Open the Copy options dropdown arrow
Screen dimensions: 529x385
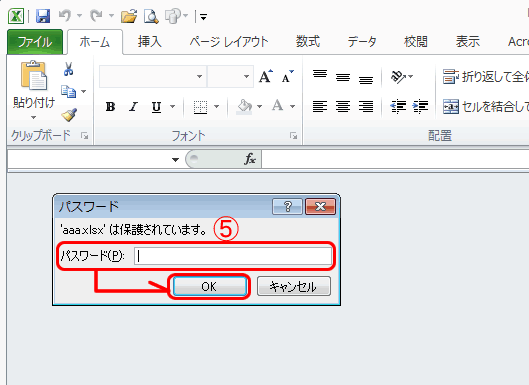pos(83,91)
